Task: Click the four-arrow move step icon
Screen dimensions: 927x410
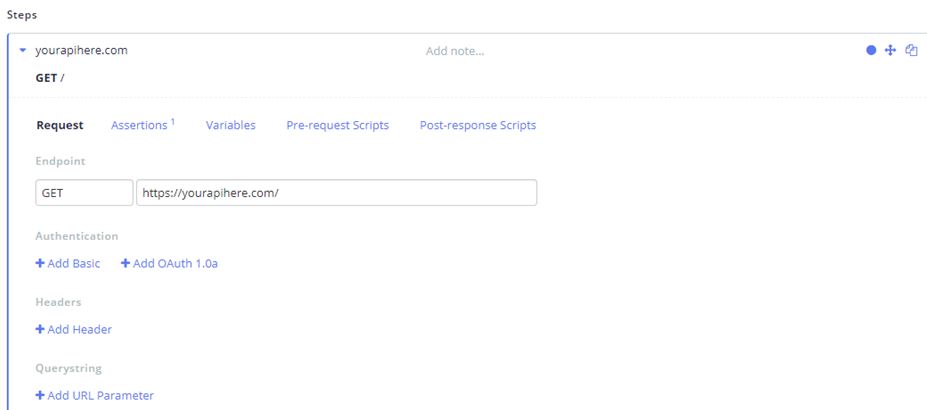Action: (x=890, y=50)
